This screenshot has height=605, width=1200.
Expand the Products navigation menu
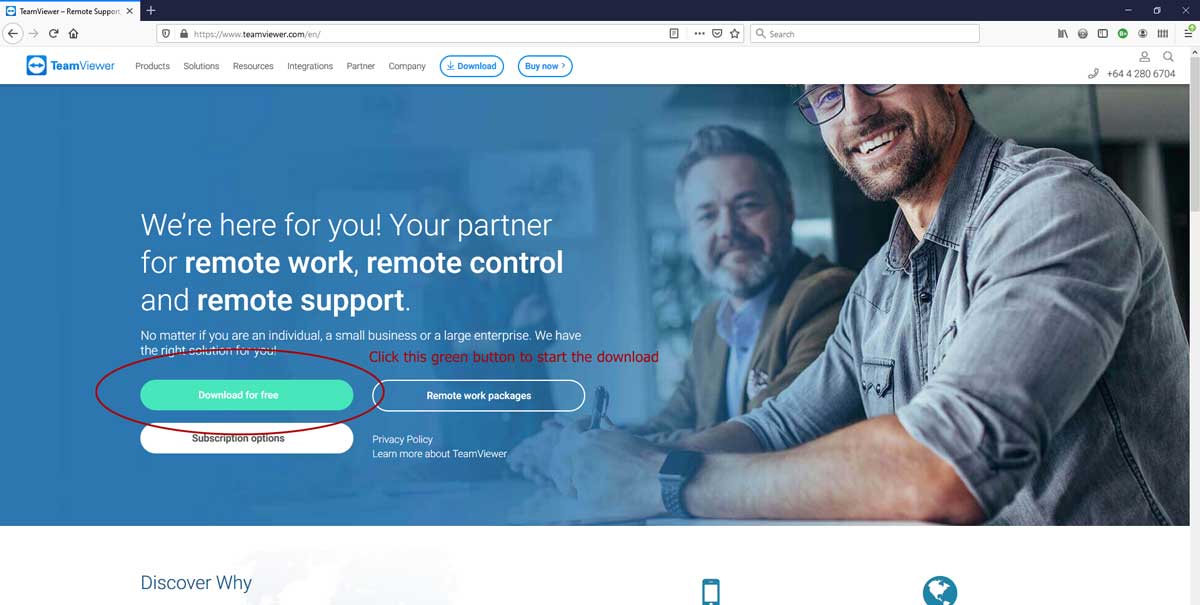pyautogui.click(x=152, y=66)
